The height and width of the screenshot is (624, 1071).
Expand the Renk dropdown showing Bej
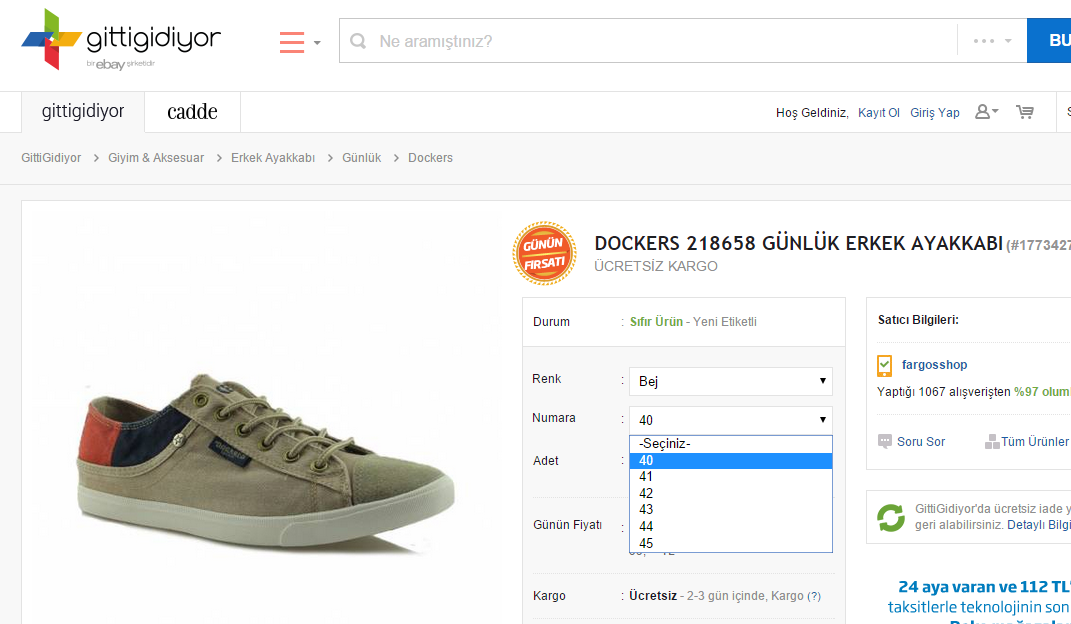coord(730,381)
